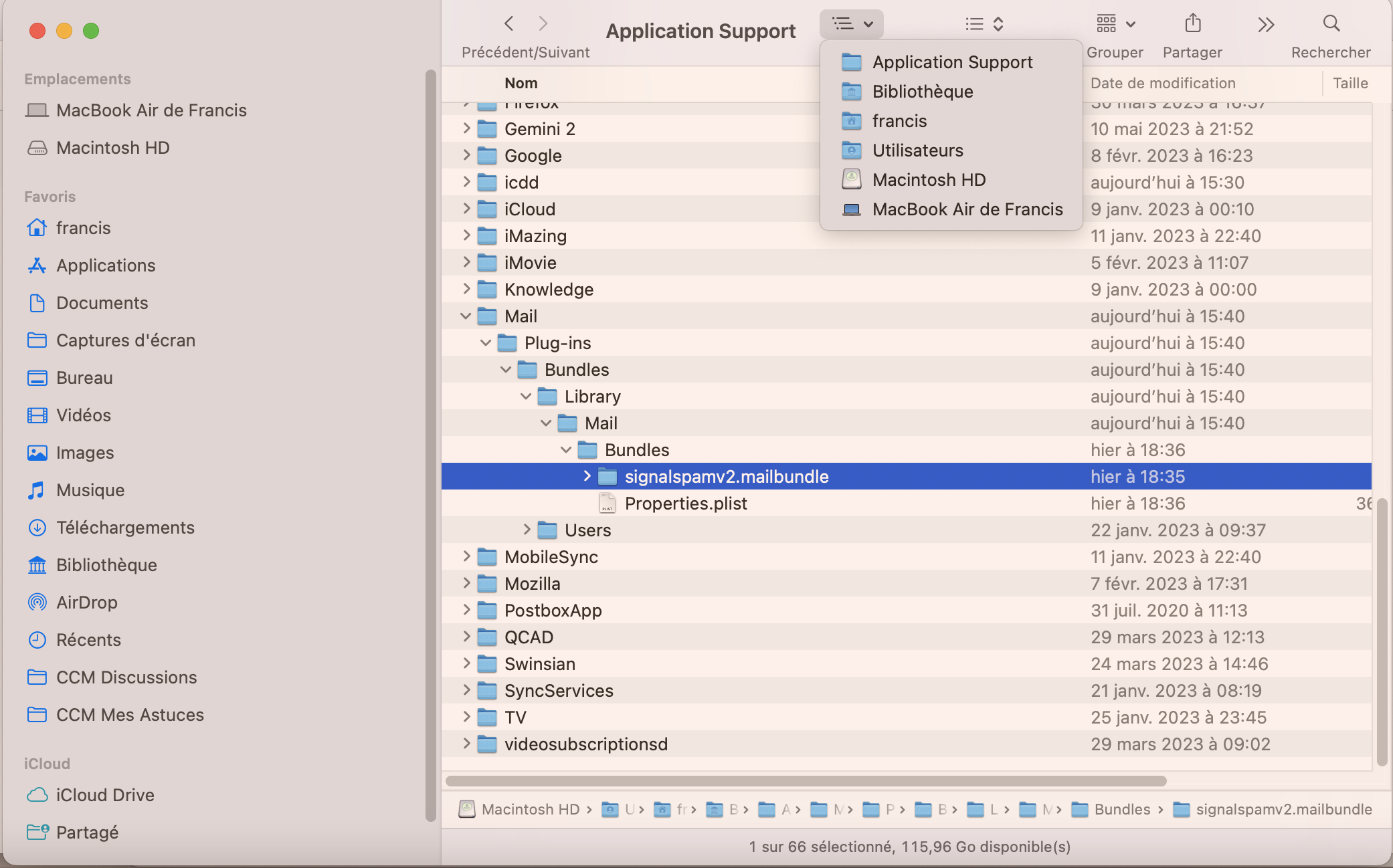The width and height of the screenshot is (1393, 868).
Task: Choose Utilisateurs in the path menu
Action: (x=917, y=150)
